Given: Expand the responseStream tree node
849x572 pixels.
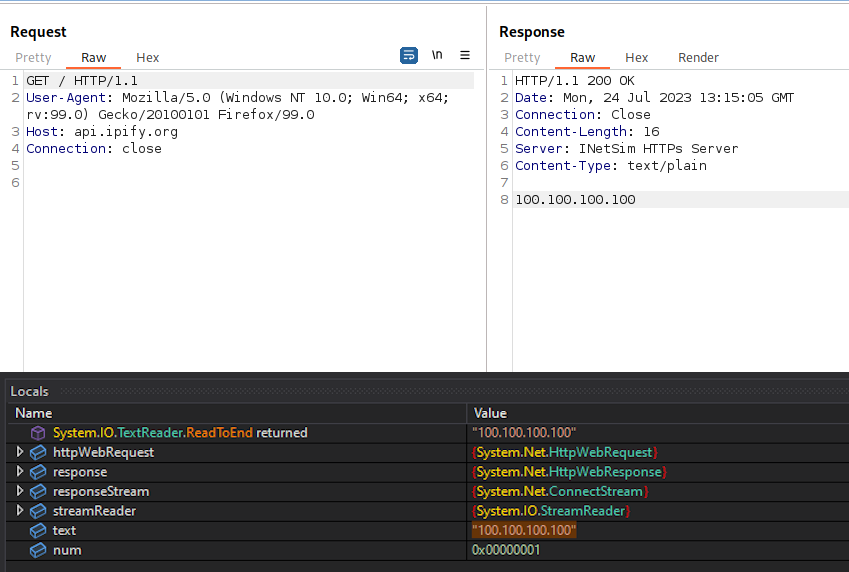Looking at the screenshot, I should 20,492.
